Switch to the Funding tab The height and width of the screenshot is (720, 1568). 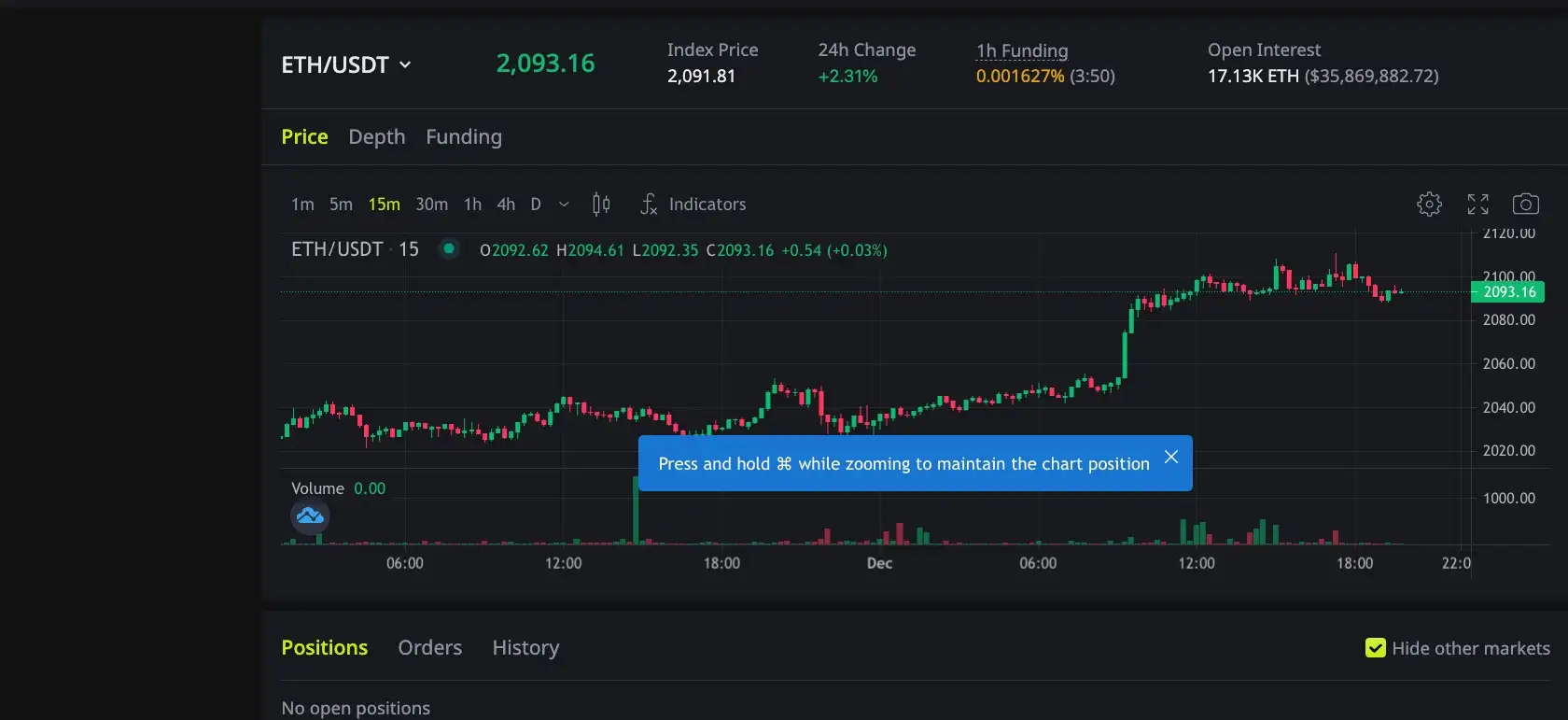click(464, 136)
